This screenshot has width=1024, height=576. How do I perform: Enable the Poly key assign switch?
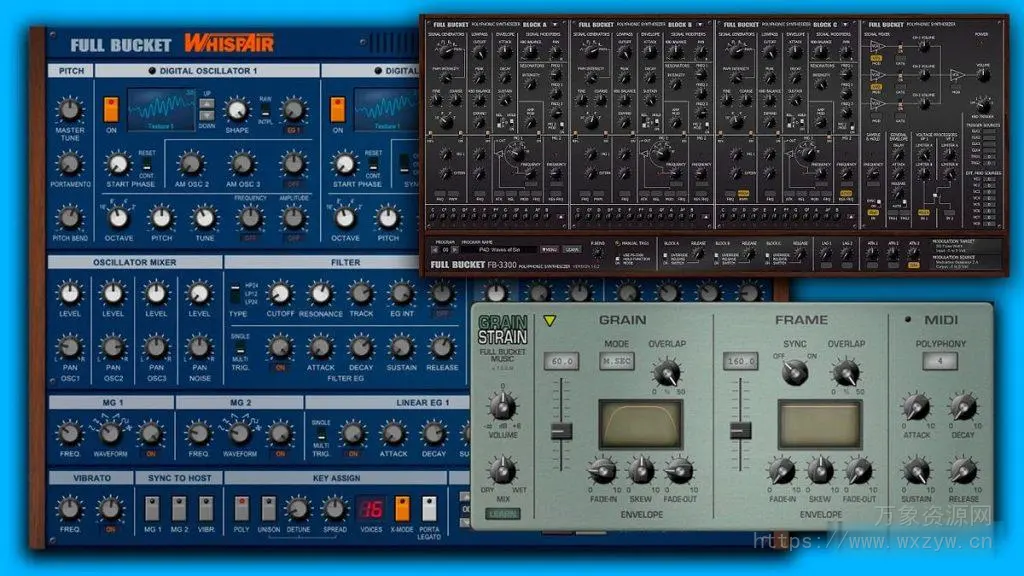(241, 508)
